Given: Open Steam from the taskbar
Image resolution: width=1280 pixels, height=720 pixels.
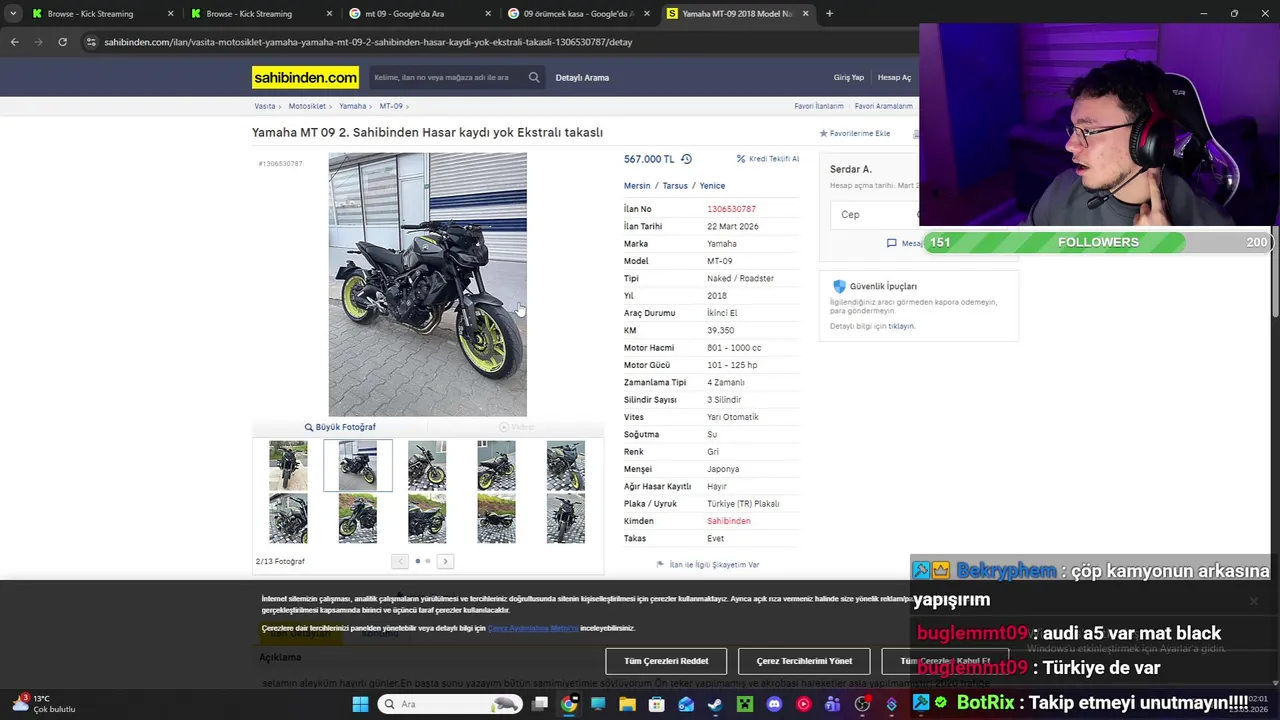Looking at the screenshot, I should (x=715, y=704).
